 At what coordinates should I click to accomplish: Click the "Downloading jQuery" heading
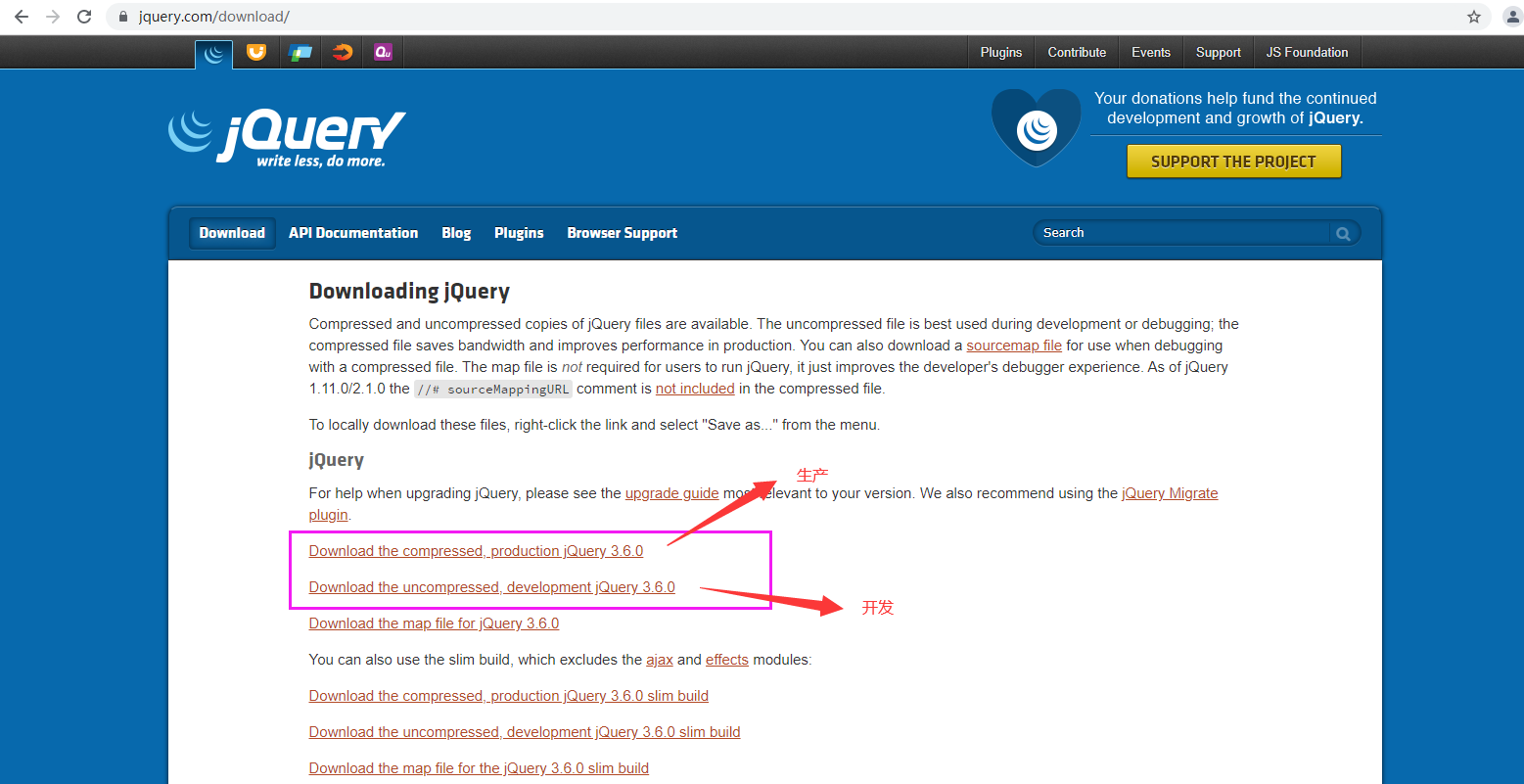(x=409, y=292)
